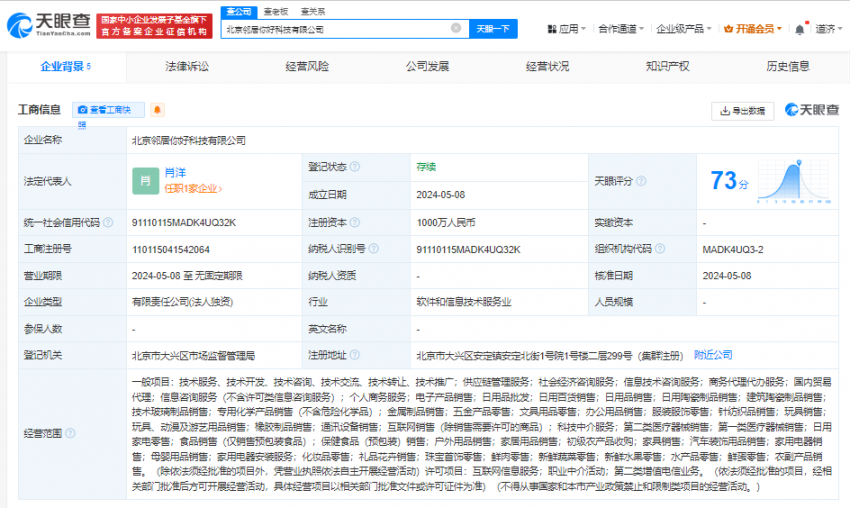Click the green 肖 avatar icon
This screenshot has width=850, height=508.
(145, 181)
